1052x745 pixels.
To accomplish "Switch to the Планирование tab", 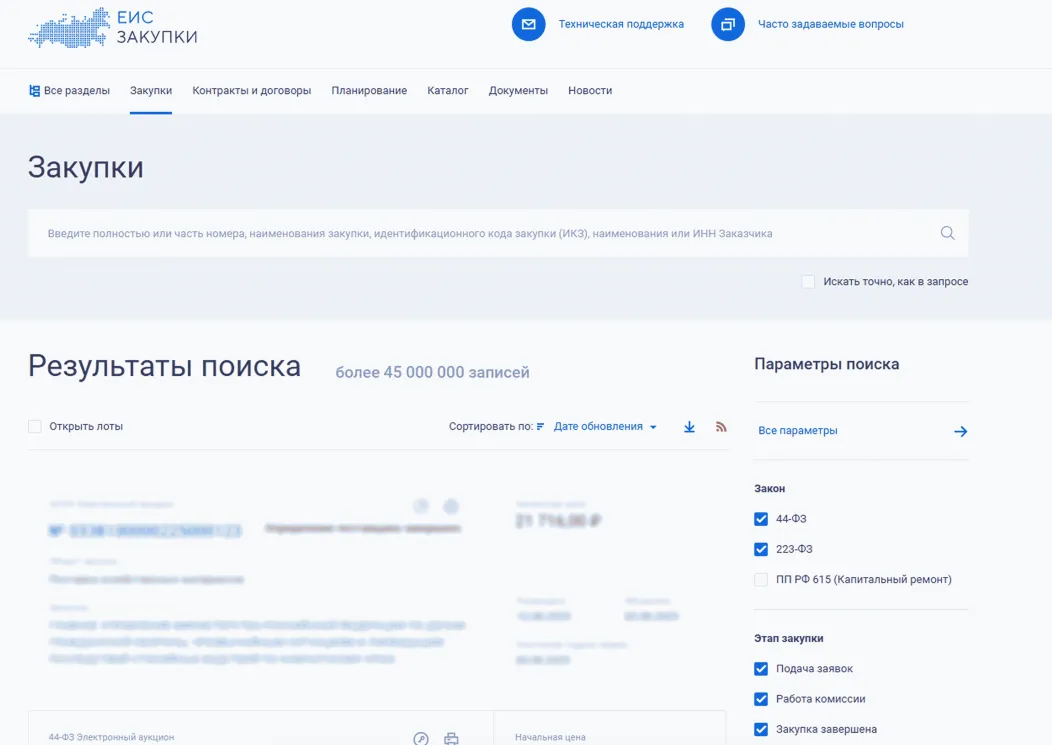I will tap(369, 91).
